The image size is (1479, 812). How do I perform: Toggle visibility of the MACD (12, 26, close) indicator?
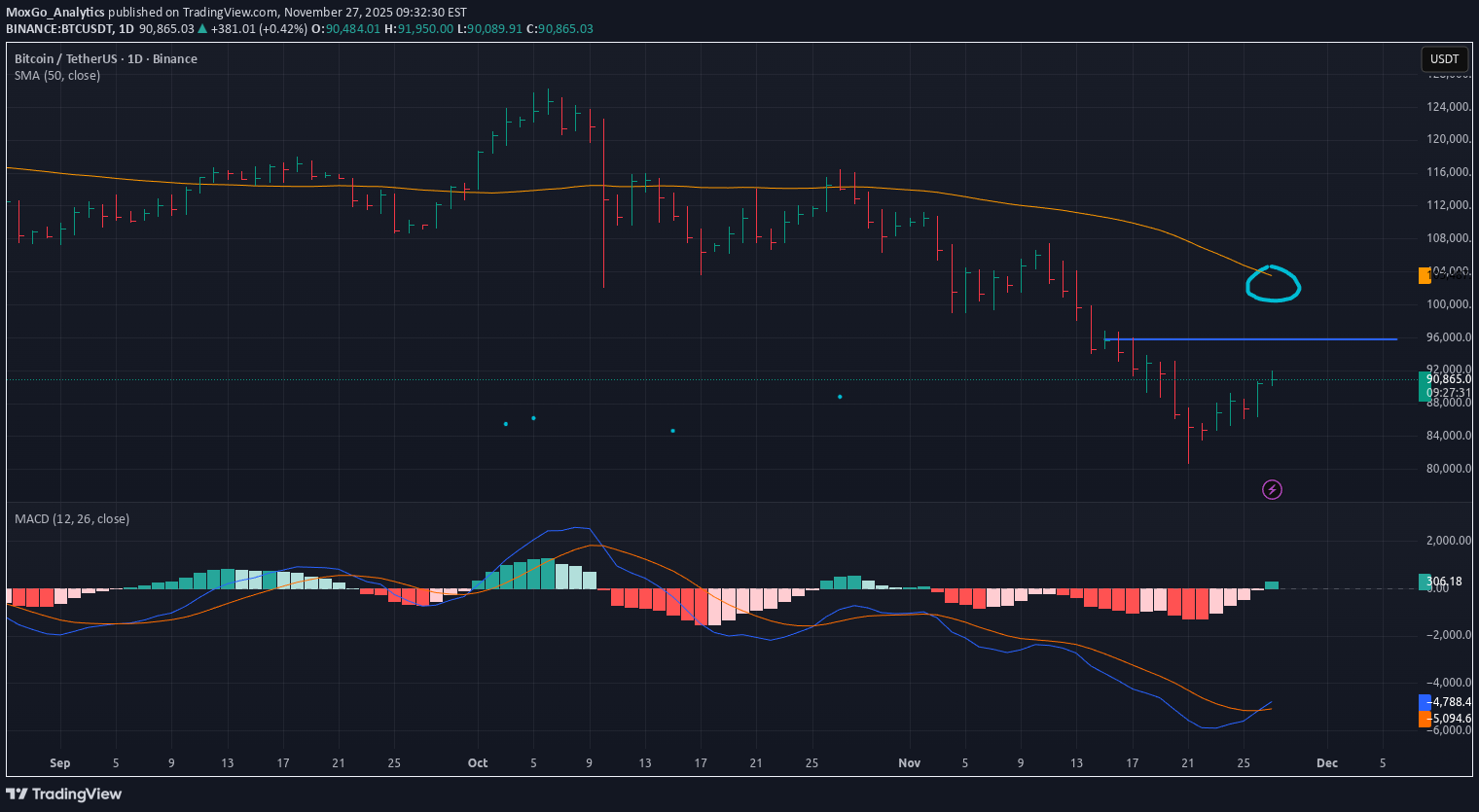pyautogui.click(x=72, y=518)
